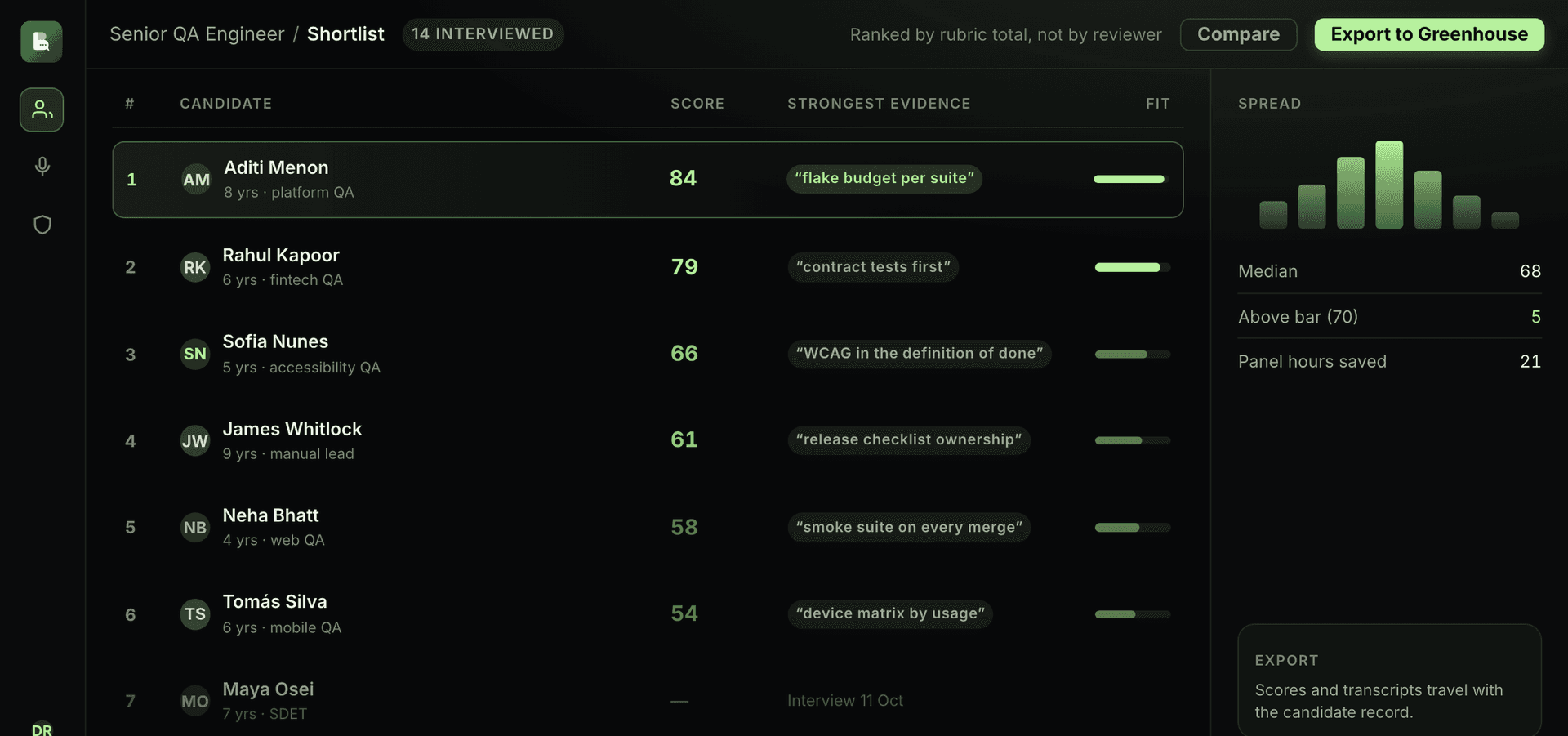Image resolution: width=1568 pixels, height=736 pixels.
Task: Open the microphone interviews icon
Action: pyautogui.click(x=42, y=167)
